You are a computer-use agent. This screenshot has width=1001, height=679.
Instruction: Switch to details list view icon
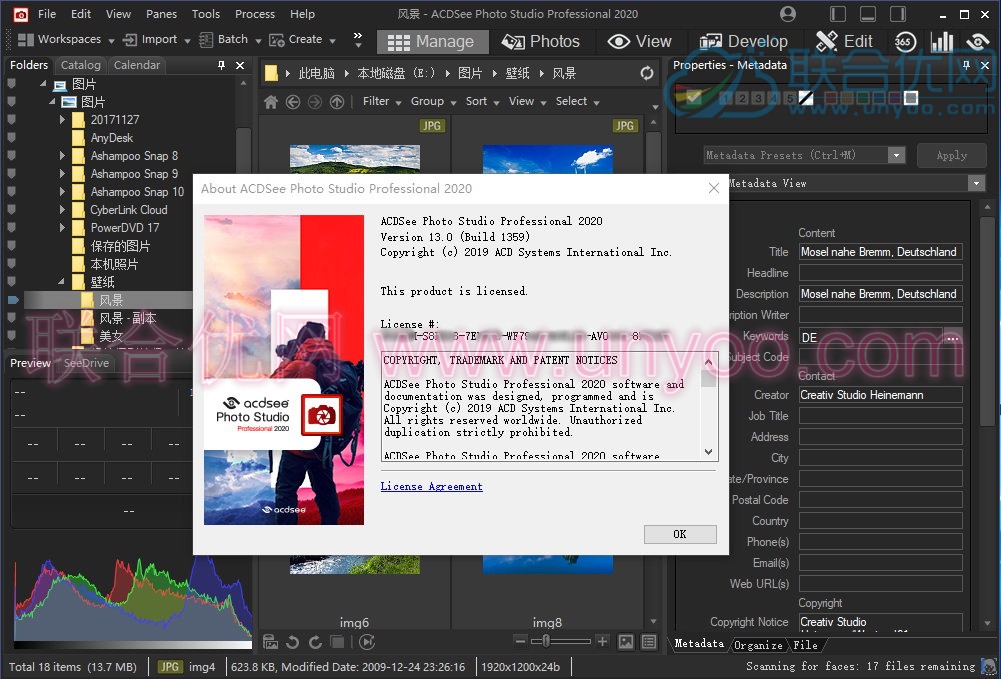(649, 641)
